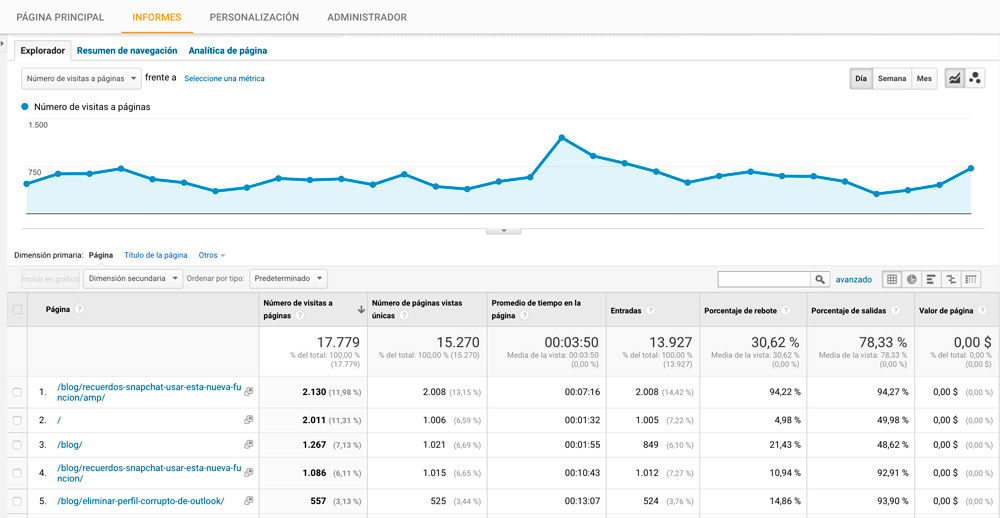This screenshot has width=1000, height=518.
Task: Click the magnifier search icon
Action: coord(820,279)
